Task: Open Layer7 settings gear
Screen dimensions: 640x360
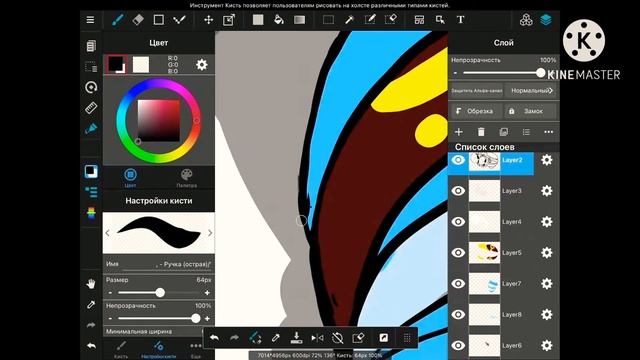Action: tap(547, 284)
